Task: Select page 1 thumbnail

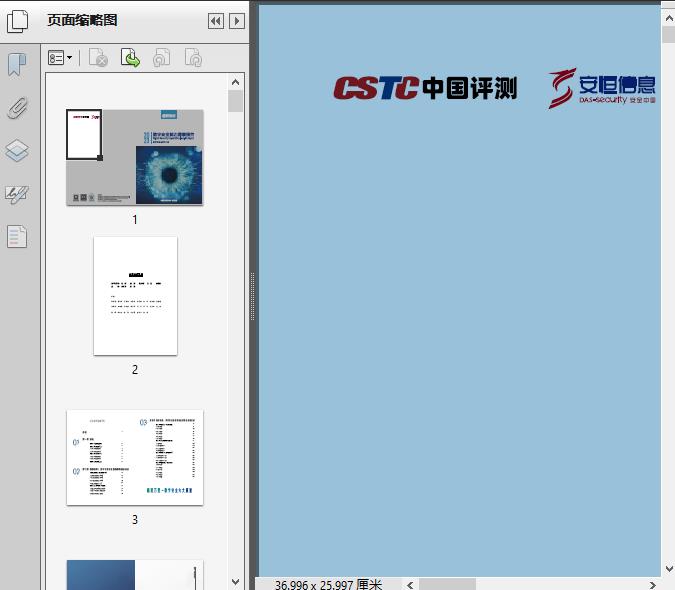Action: coord(135,157)
